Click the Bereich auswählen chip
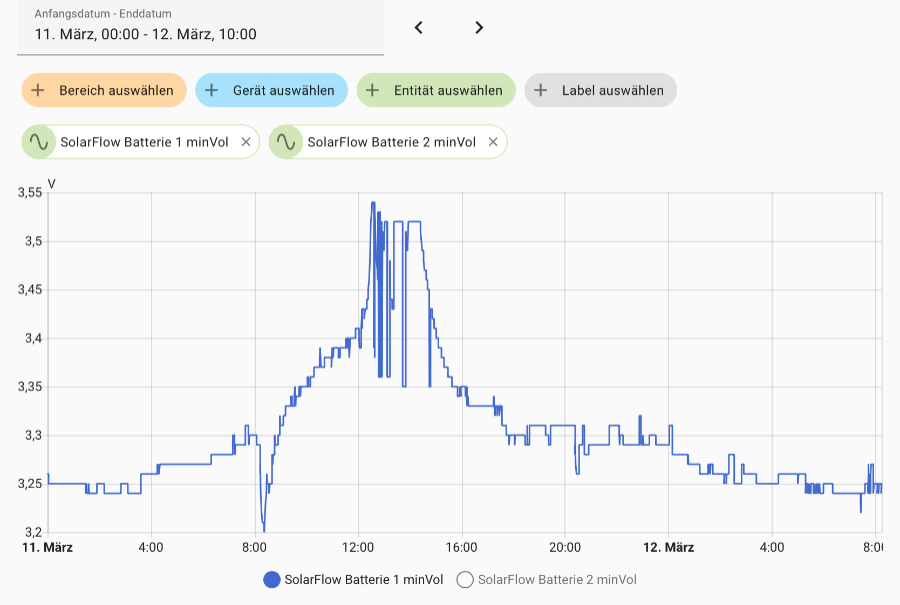Screen dimensions: 900x605 click(104, 90)
